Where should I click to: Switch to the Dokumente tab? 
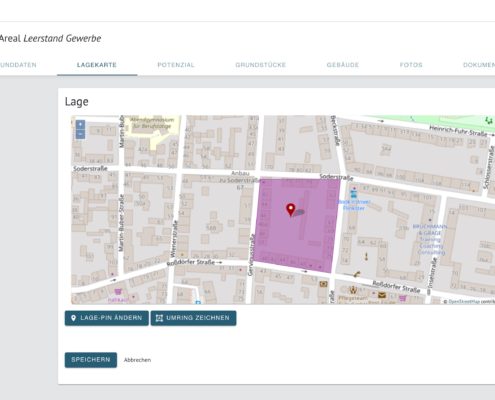tap(479, 65)
